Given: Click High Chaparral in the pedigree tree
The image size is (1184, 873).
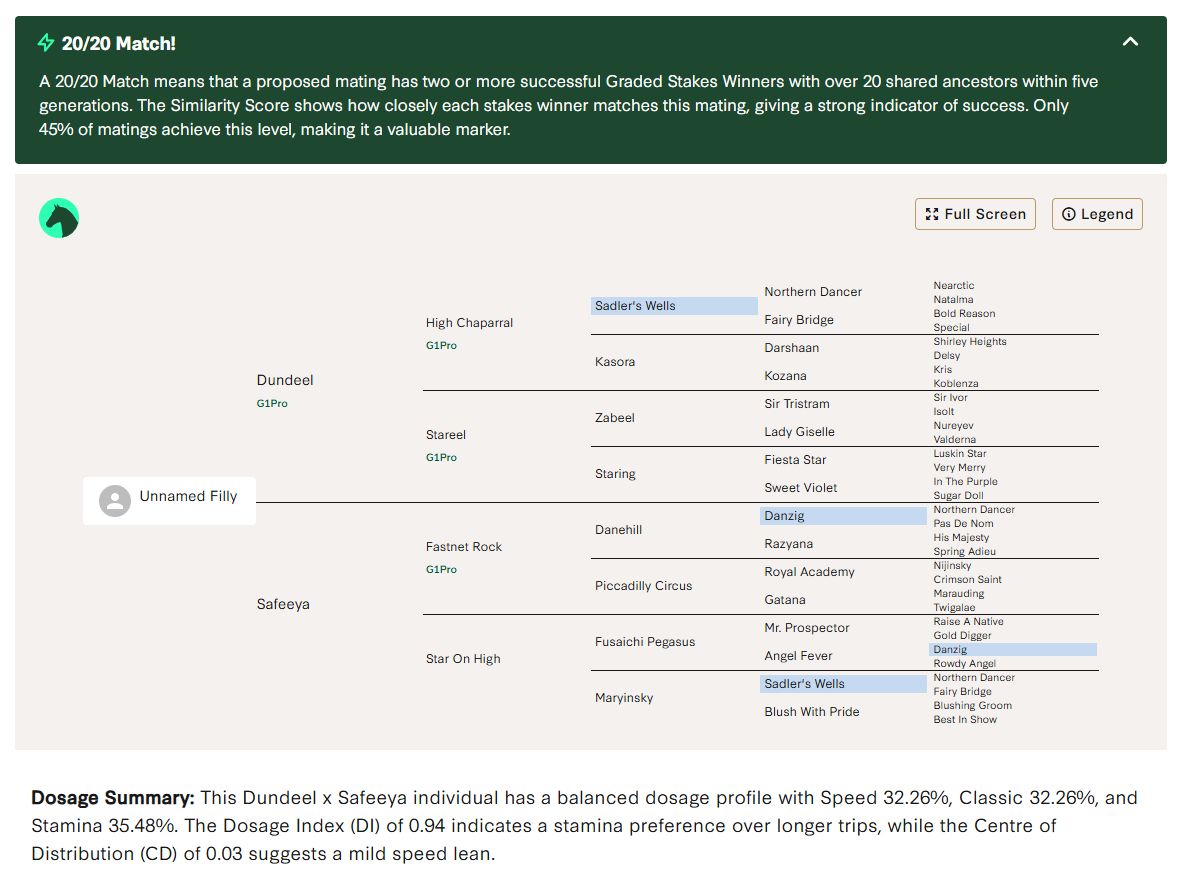Looking at the screenshot, I should pos(469,323).
